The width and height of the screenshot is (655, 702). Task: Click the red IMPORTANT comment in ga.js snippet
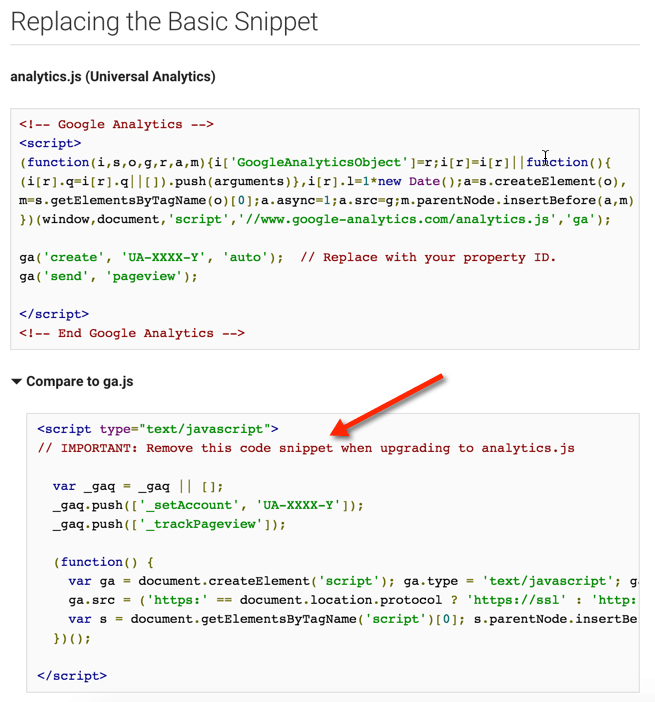(306, 448)
